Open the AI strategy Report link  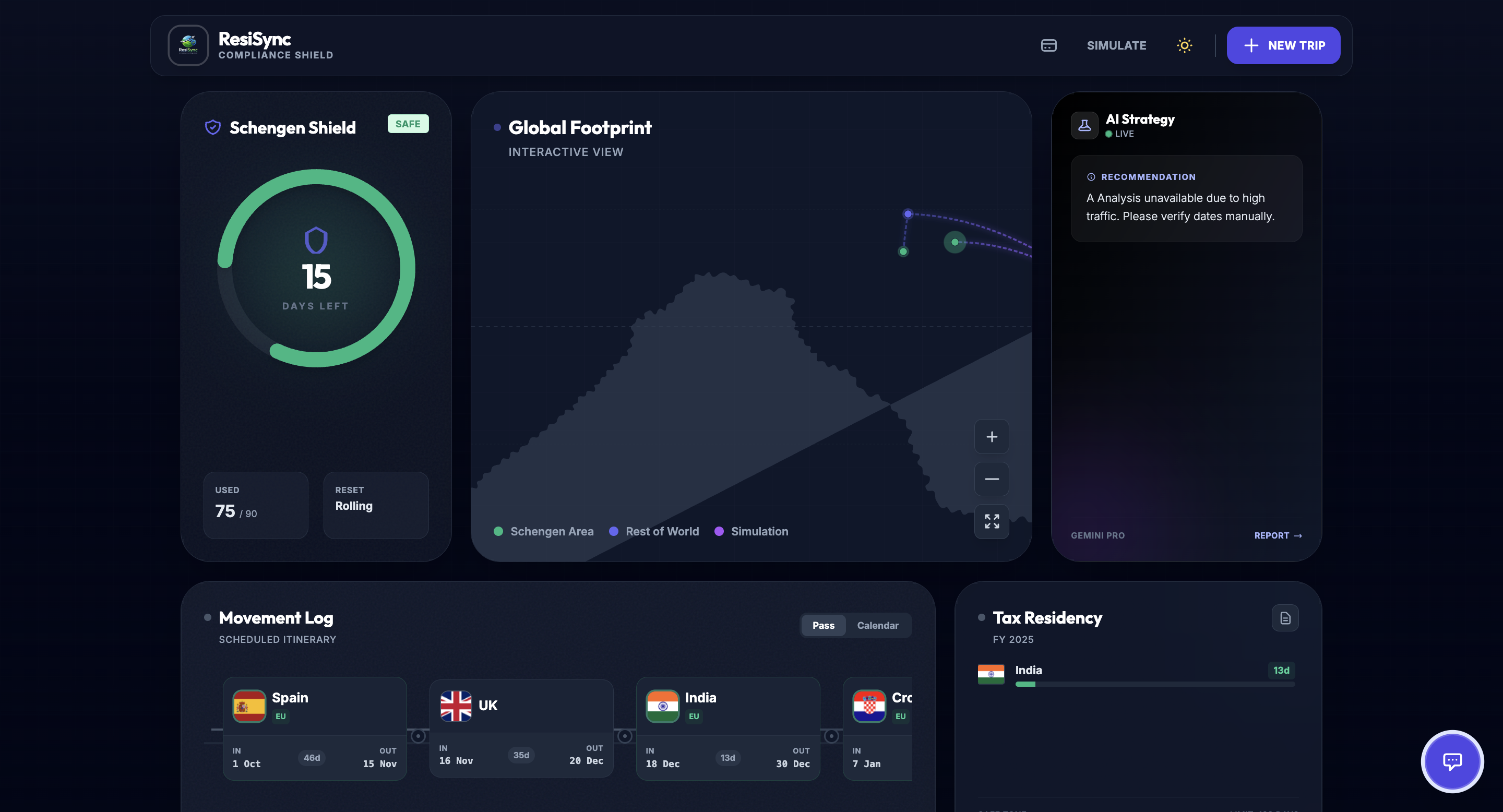pos(1277,535)
